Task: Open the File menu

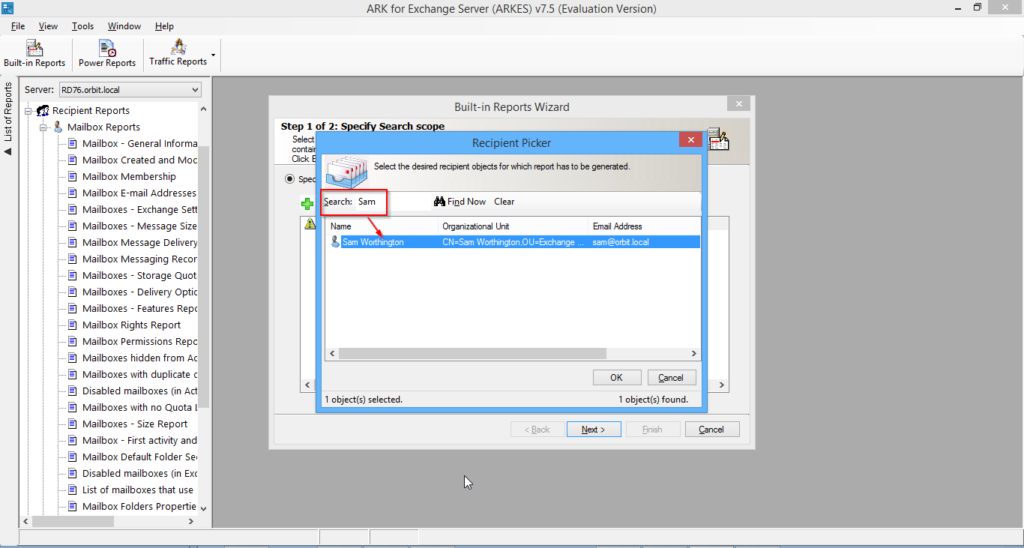Action: point(18,26)
